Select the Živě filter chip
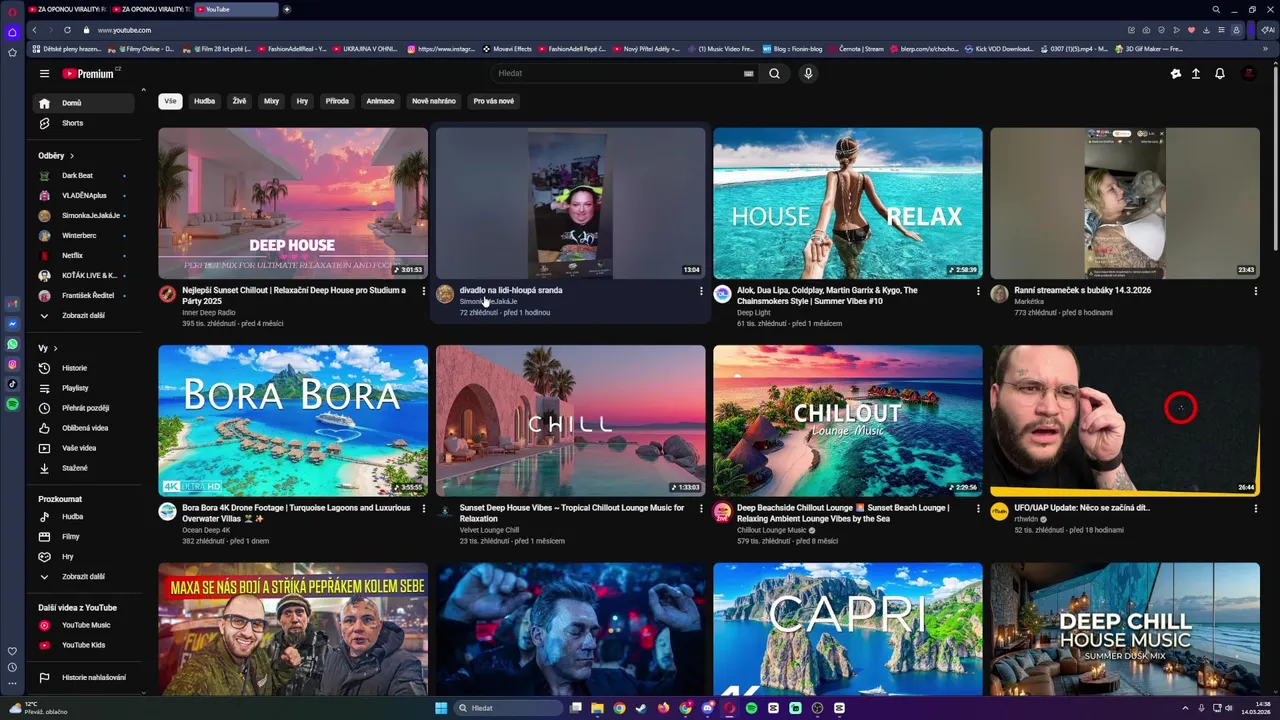This screenshot has height=720, width=1280. pos(239,101)
